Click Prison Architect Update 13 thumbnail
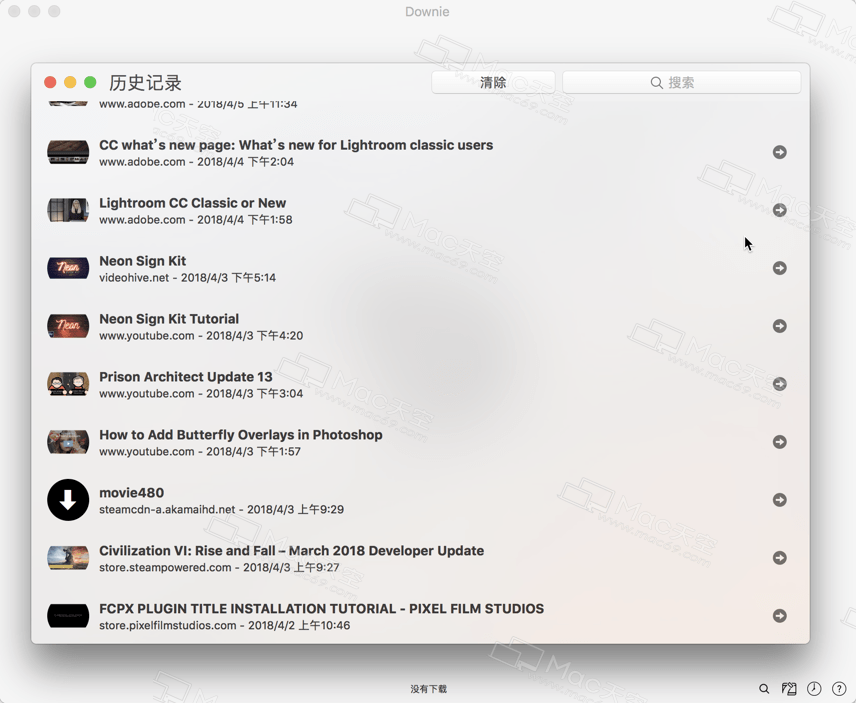 tap(68, 384)
